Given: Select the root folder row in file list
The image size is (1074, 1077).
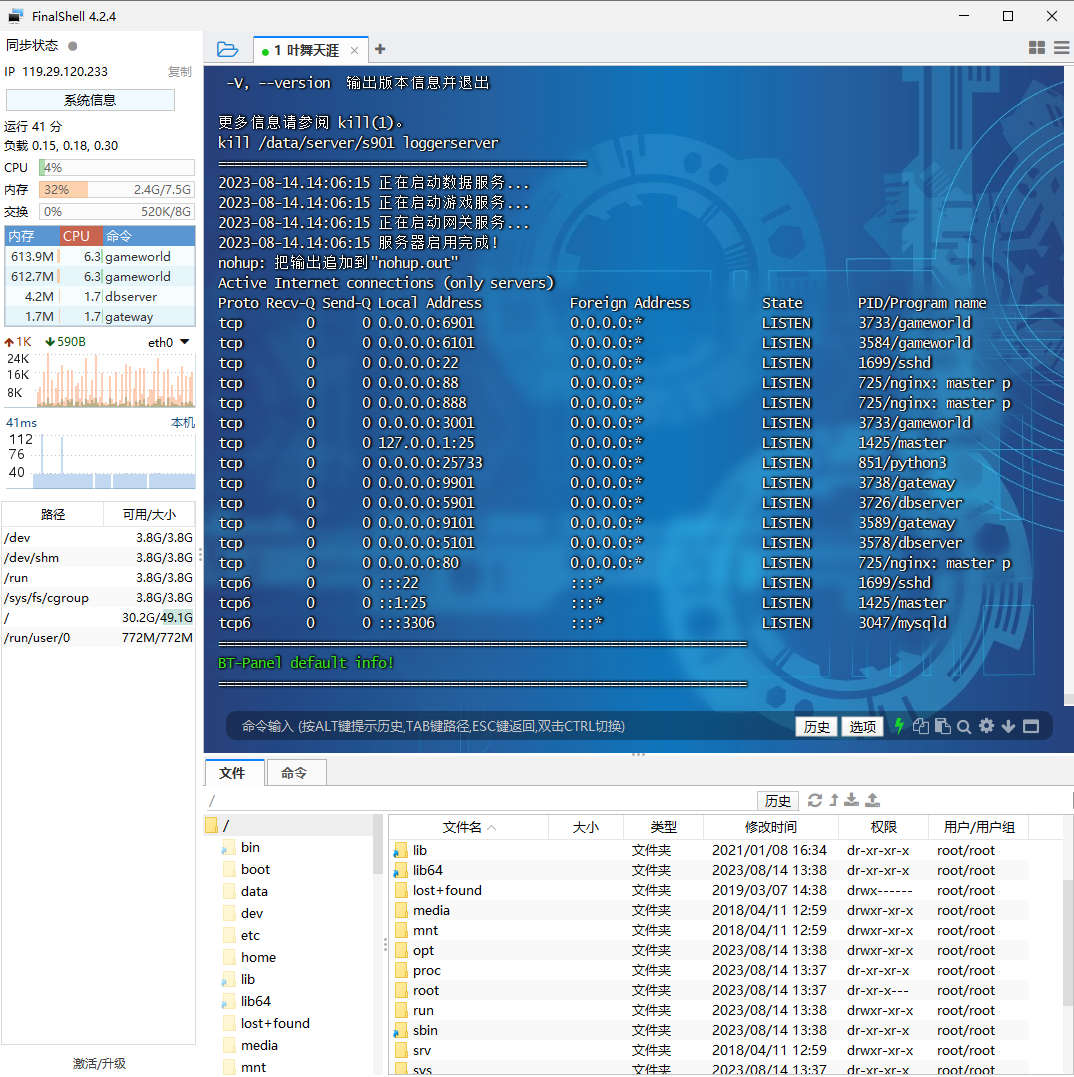Looking at the screenshot, I should [x=709, y=990].
